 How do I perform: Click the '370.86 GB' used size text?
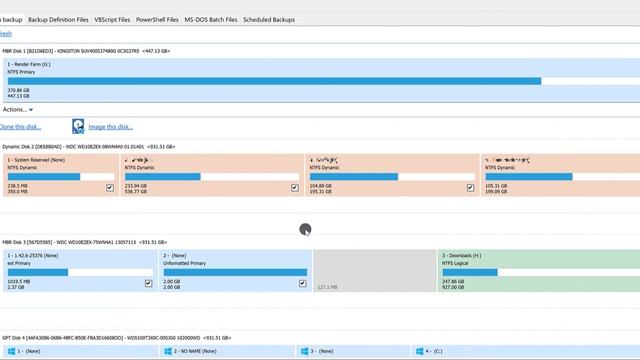coord(18,90)
